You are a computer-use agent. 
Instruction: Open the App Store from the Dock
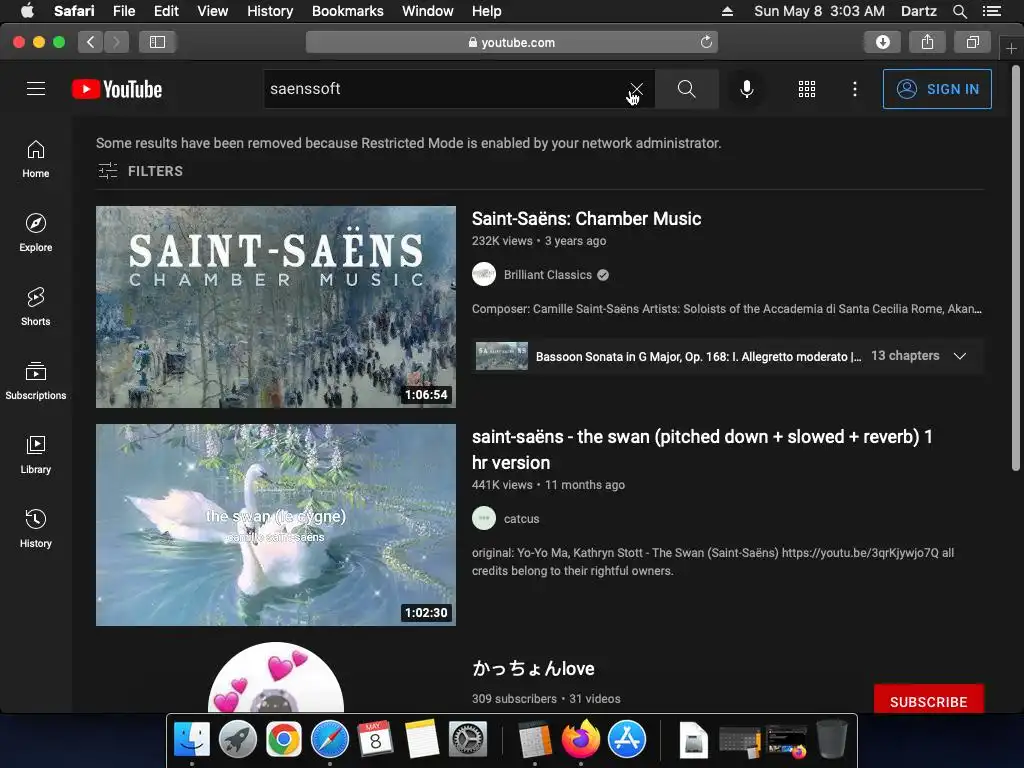(x=627, y=739)
